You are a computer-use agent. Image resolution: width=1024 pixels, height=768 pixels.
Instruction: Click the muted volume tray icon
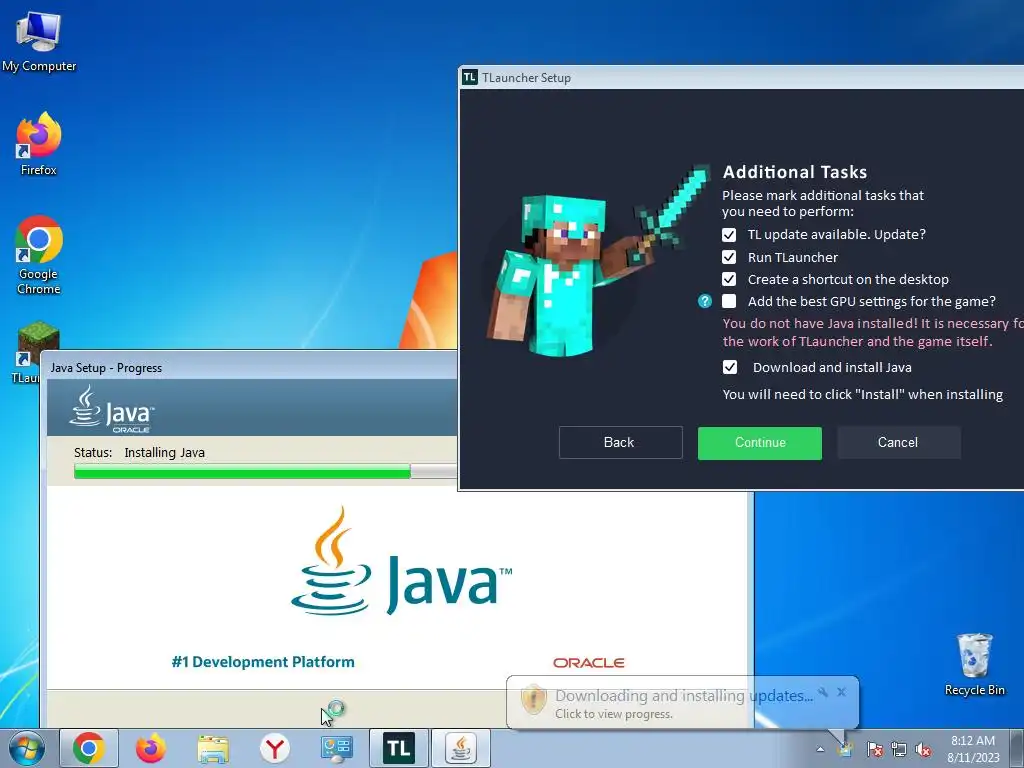point(923,749)
